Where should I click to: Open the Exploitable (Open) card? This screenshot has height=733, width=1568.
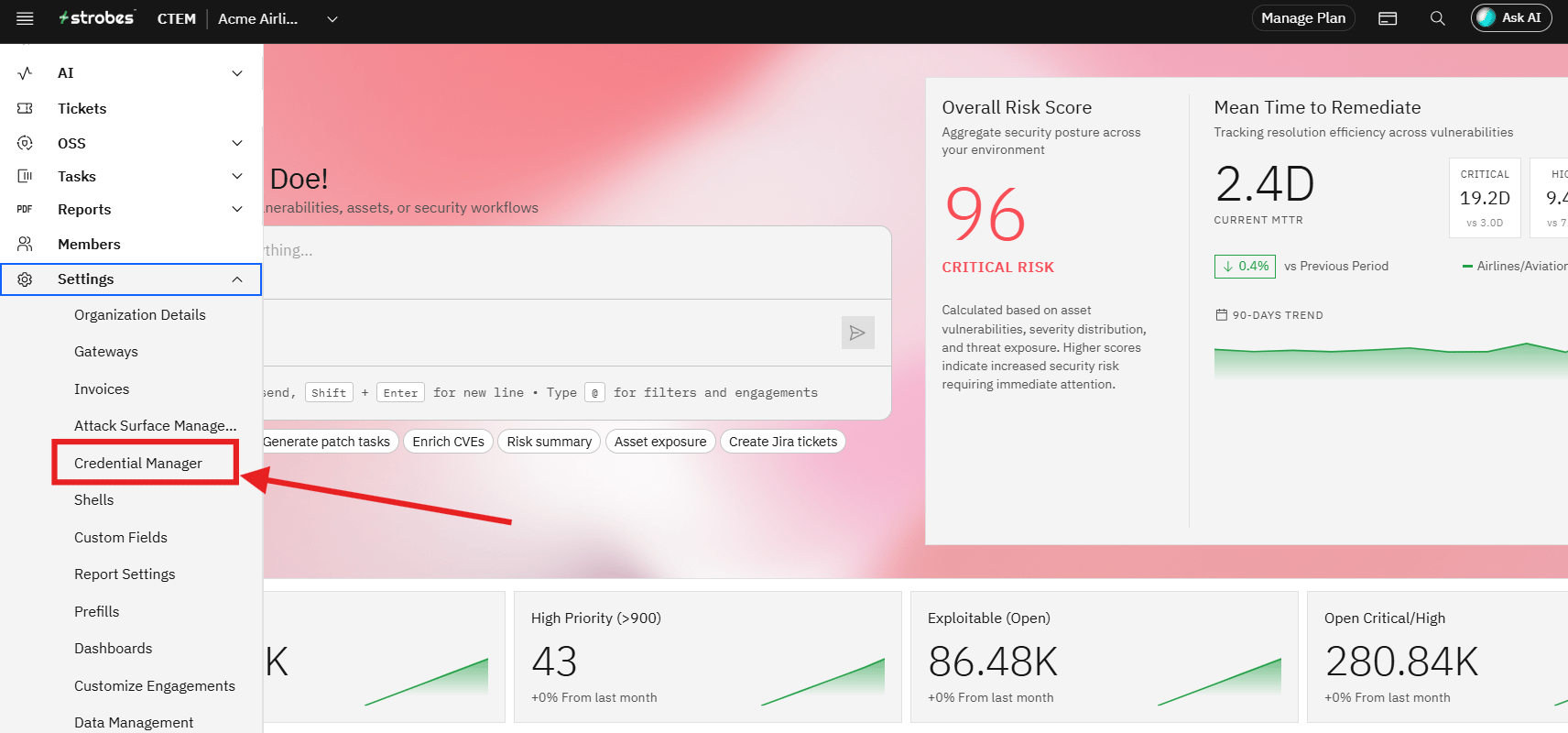(1105, 657)
